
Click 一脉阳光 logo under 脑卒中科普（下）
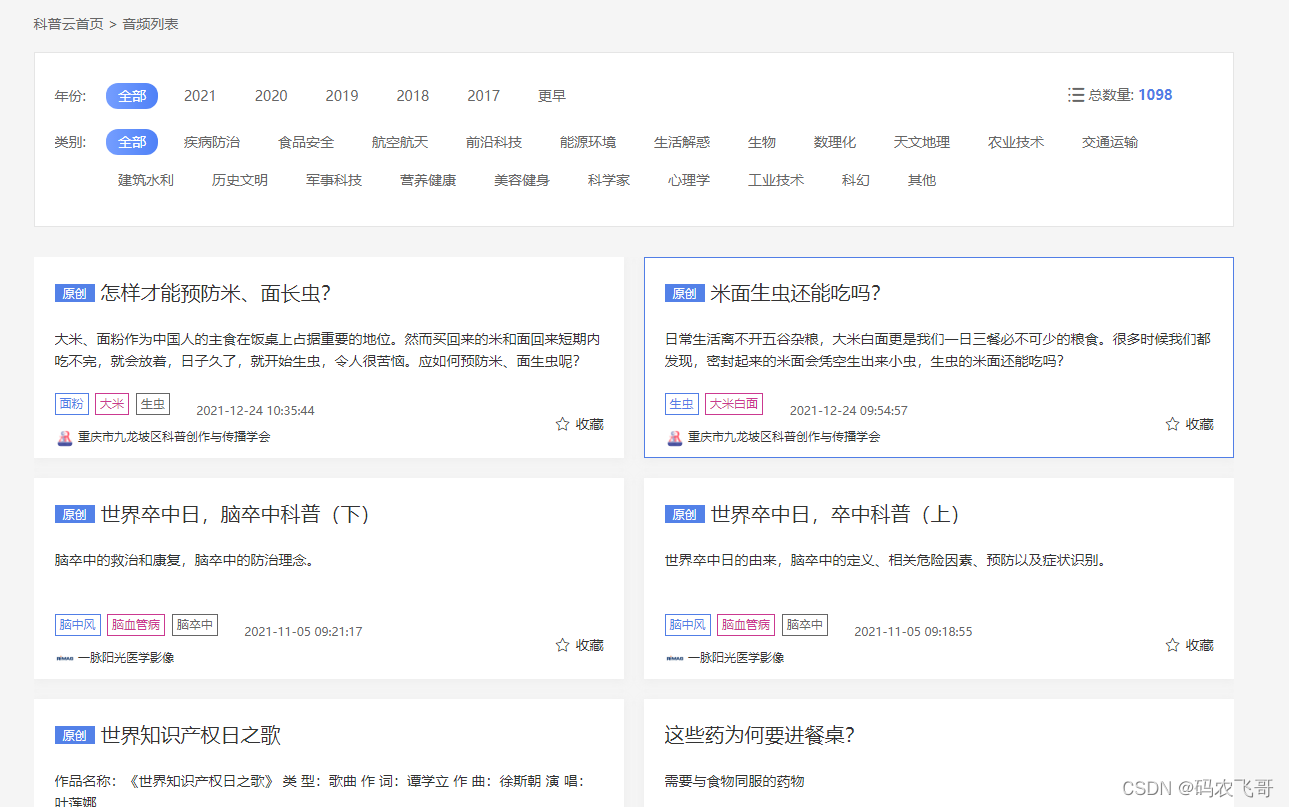(x=64, y=658)
